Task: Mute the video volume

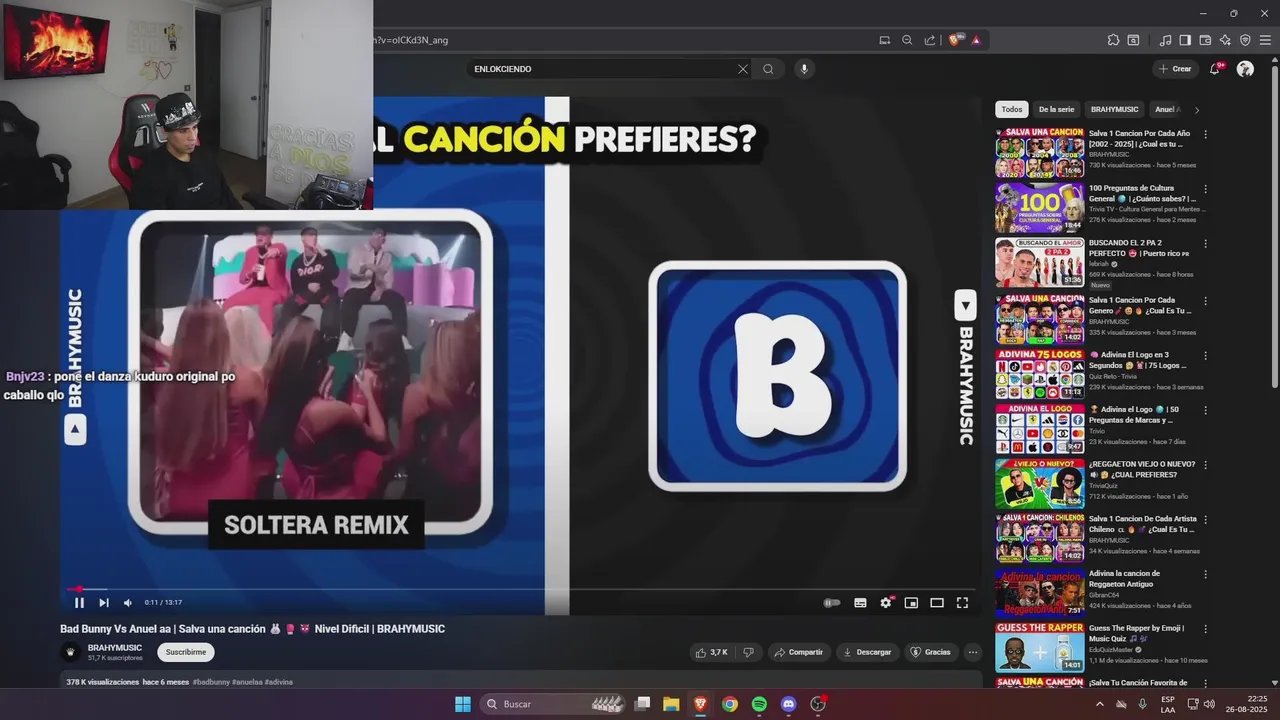Action: [128, 603]
